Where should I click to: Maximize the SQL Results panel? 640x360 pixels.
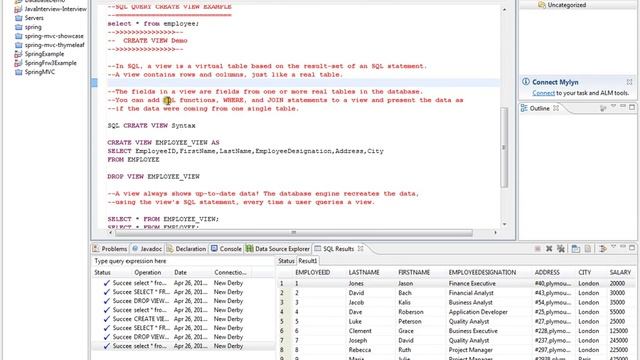click(x=632, y=247)
